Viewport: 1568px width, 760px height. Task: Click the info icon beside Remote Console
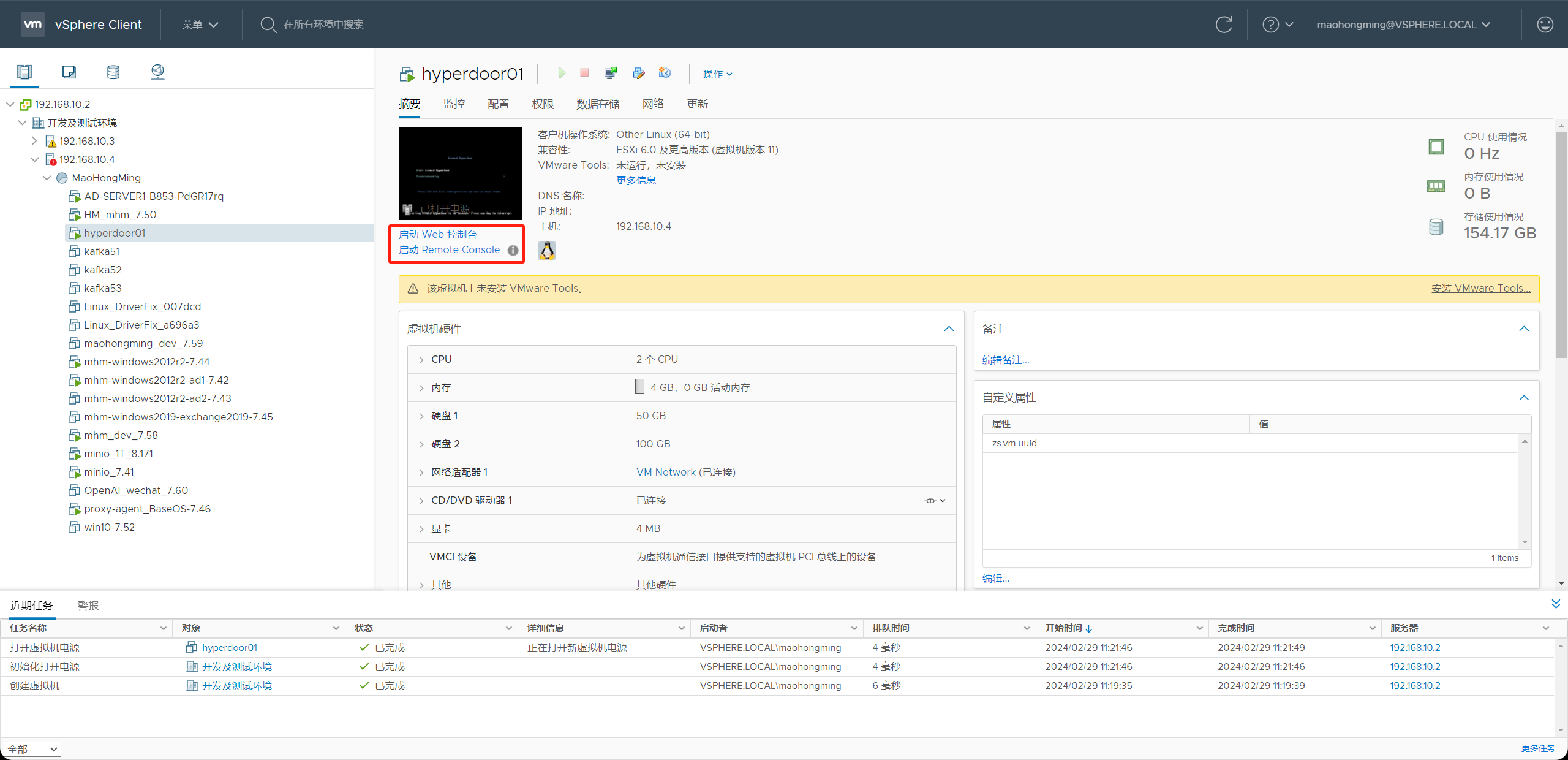click(513, 250)
